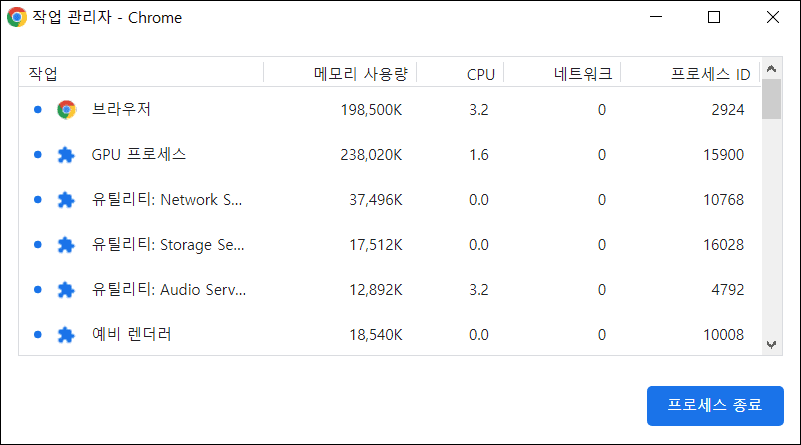Image resolution: width=801 pixels, height=445 pixels.
Task: Click the memory value 37,496K
Action: click(x=375, y=200)
